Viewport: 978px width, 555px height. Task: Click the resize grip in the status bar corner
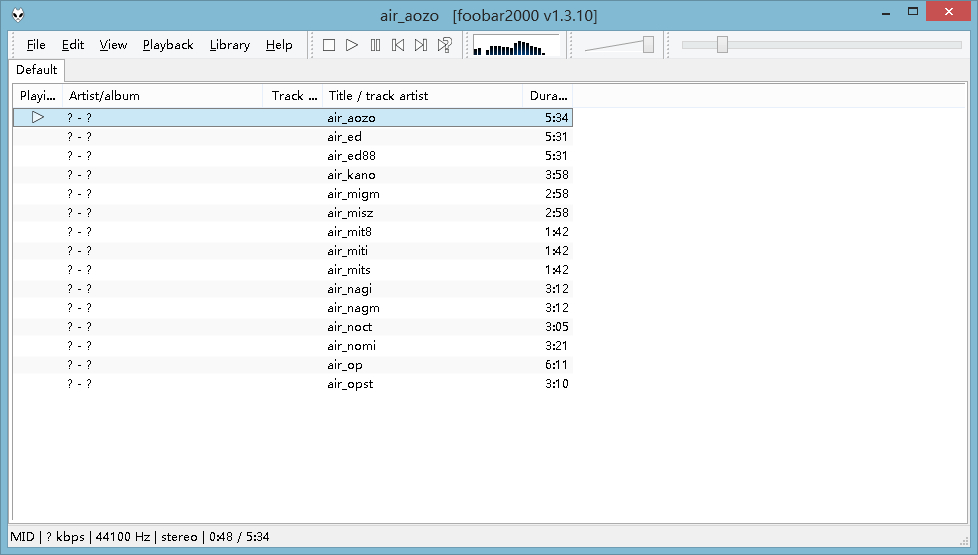[x=962, y=540]
